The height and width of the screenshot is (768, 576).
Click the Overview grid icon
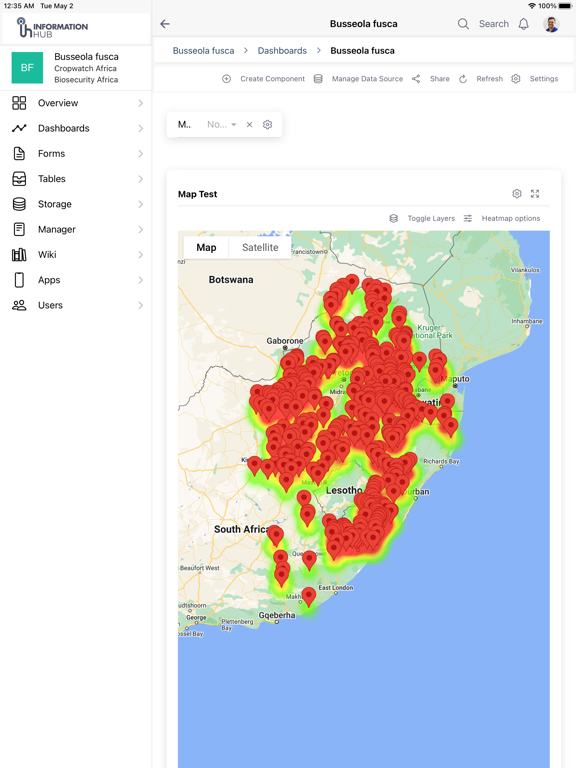(x=19, y=103)
